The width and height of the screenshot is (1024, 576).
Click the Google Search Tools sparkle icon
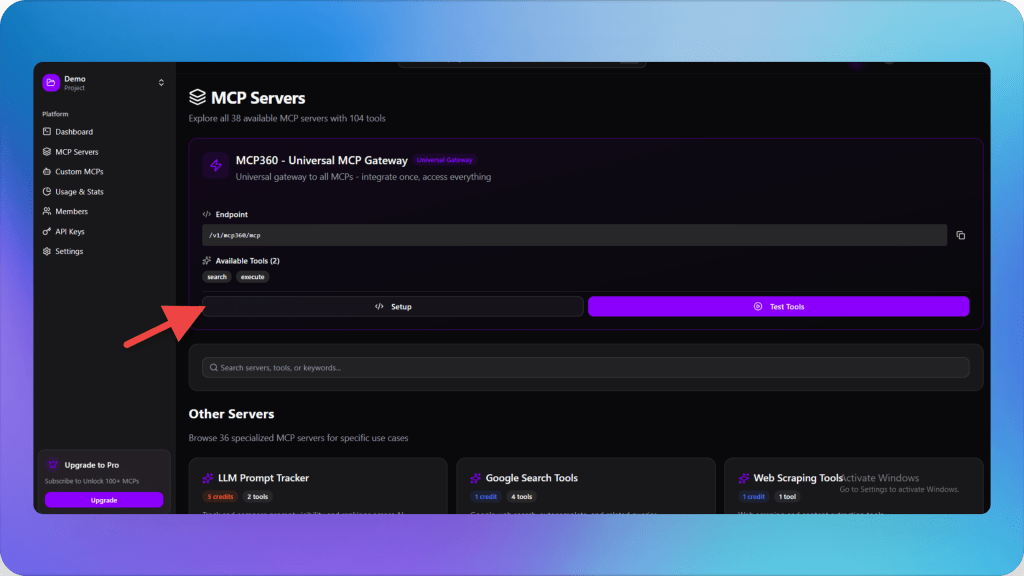click(475, 478)
